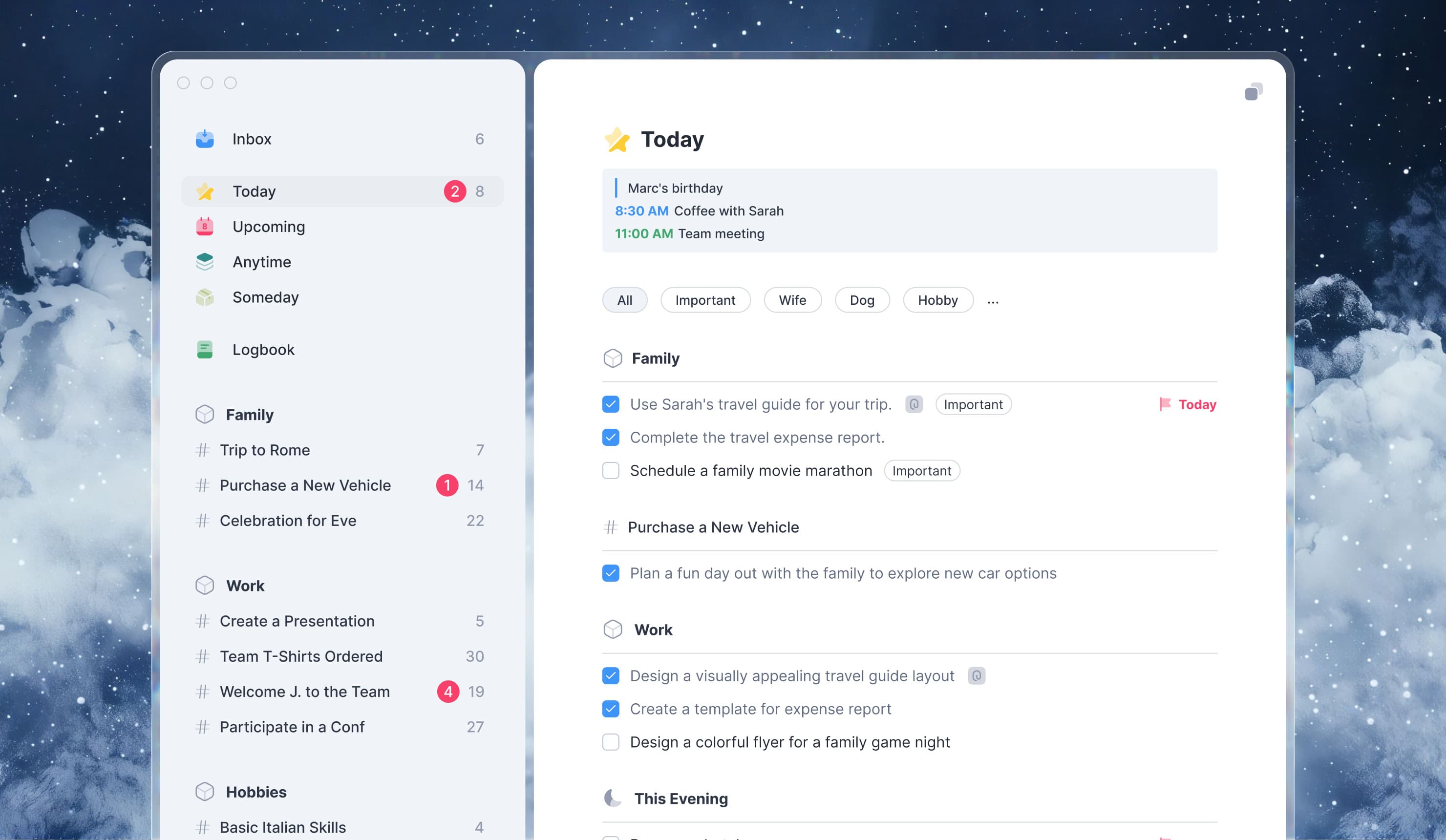Click the yellow star icon beside the Today heading
This screenshot has height=840, width=1446.
617,139
